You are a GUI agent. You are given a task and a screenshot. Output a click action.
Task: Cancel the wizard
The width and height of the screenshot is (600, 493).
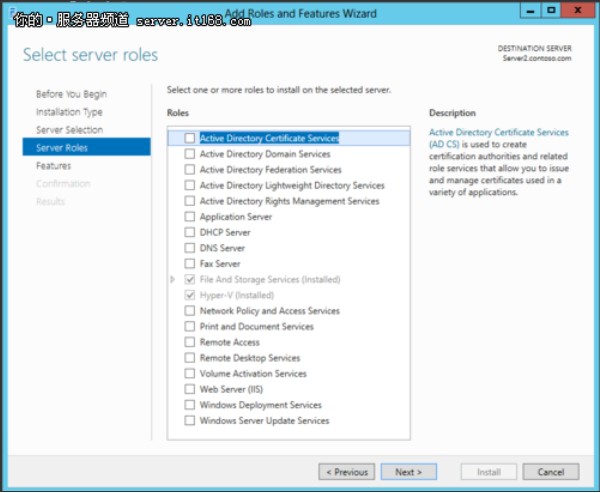(551, 472)
